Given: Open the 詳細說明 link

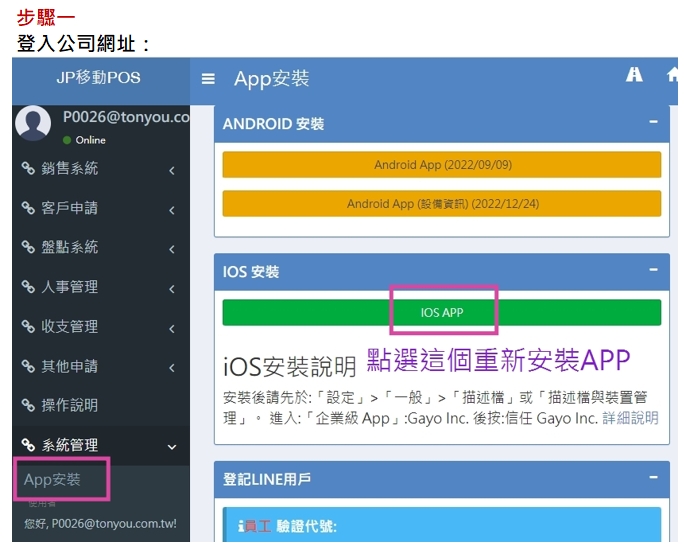Looking at the screenshot, I should [630, 418].
